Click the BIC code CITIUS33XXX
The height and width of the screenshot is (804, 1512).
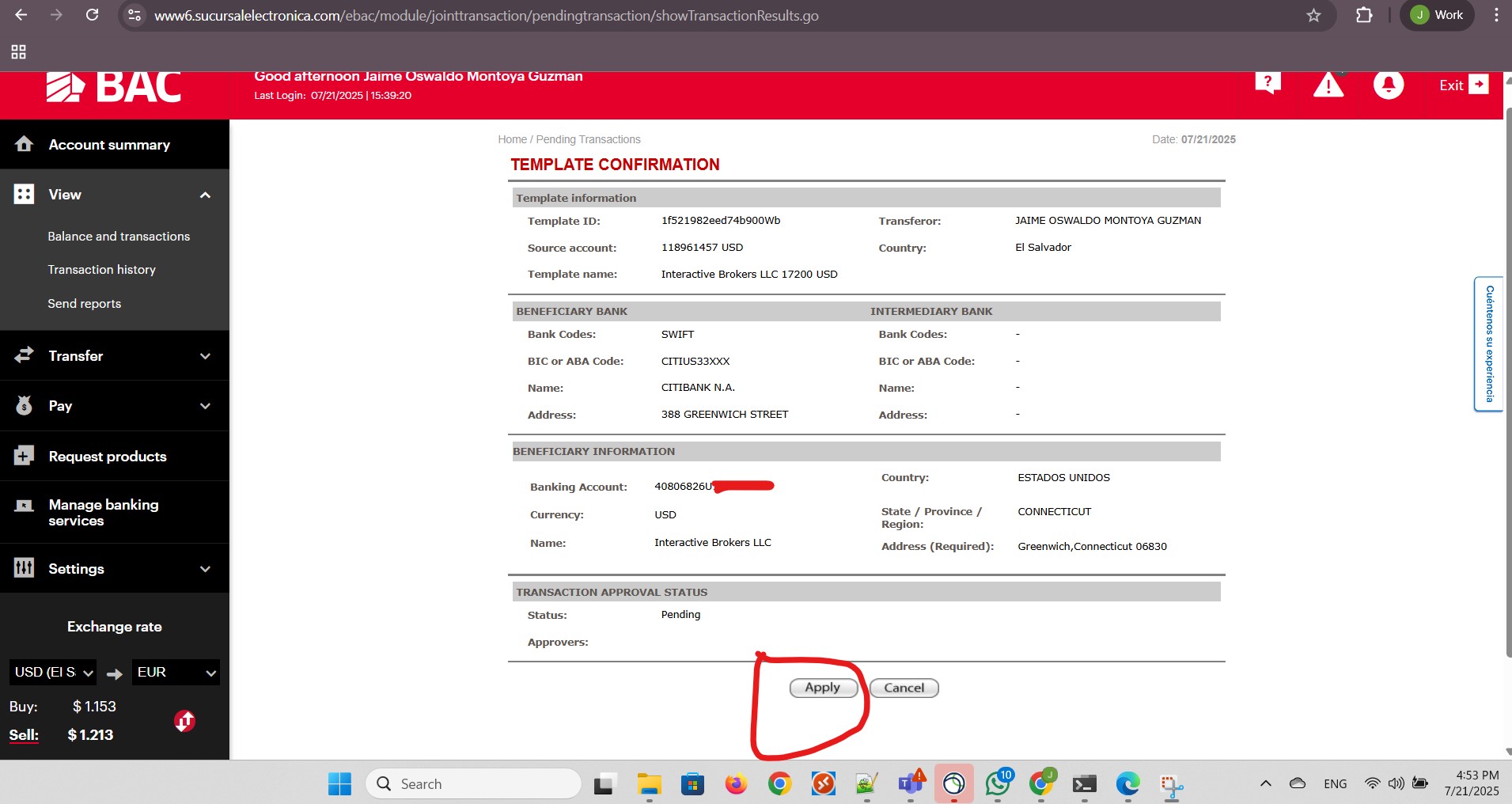click(x=695, y=361)
